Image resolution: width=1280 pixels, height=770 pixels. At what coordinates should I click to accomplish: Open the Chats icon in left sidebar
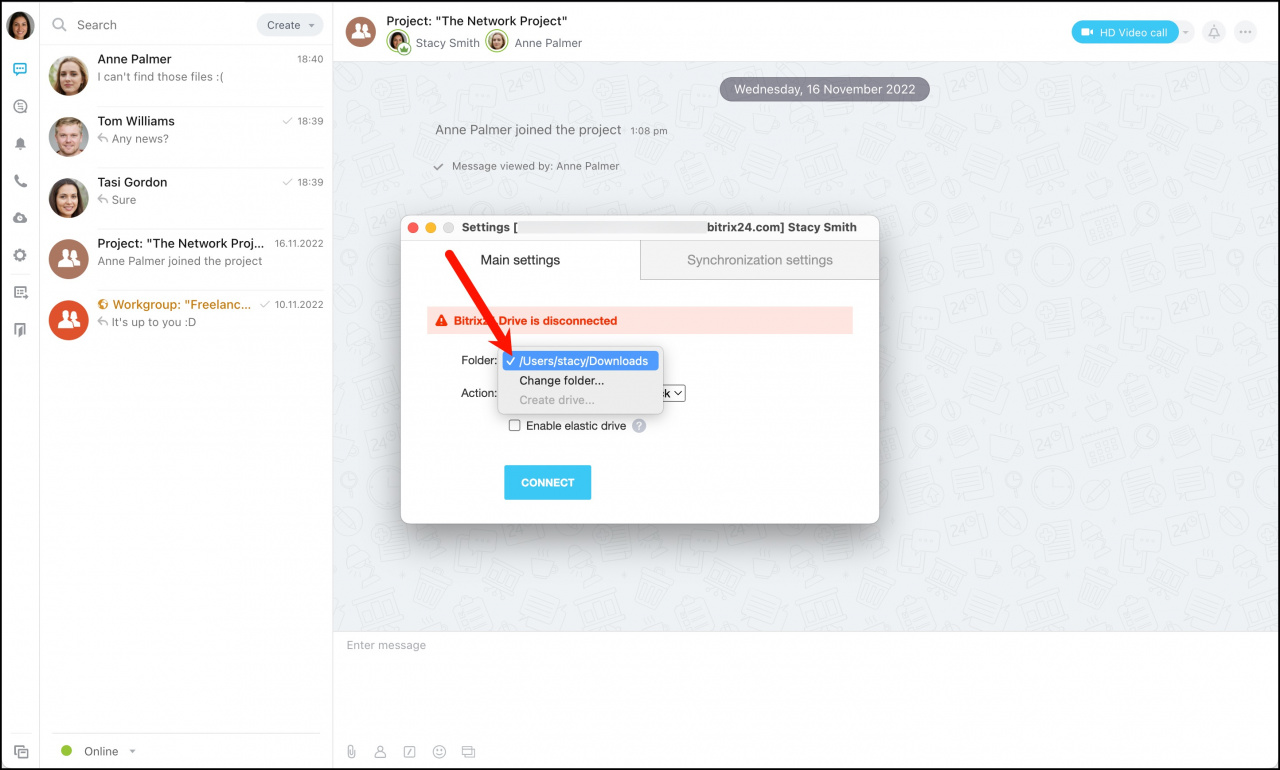pos(20,69)
